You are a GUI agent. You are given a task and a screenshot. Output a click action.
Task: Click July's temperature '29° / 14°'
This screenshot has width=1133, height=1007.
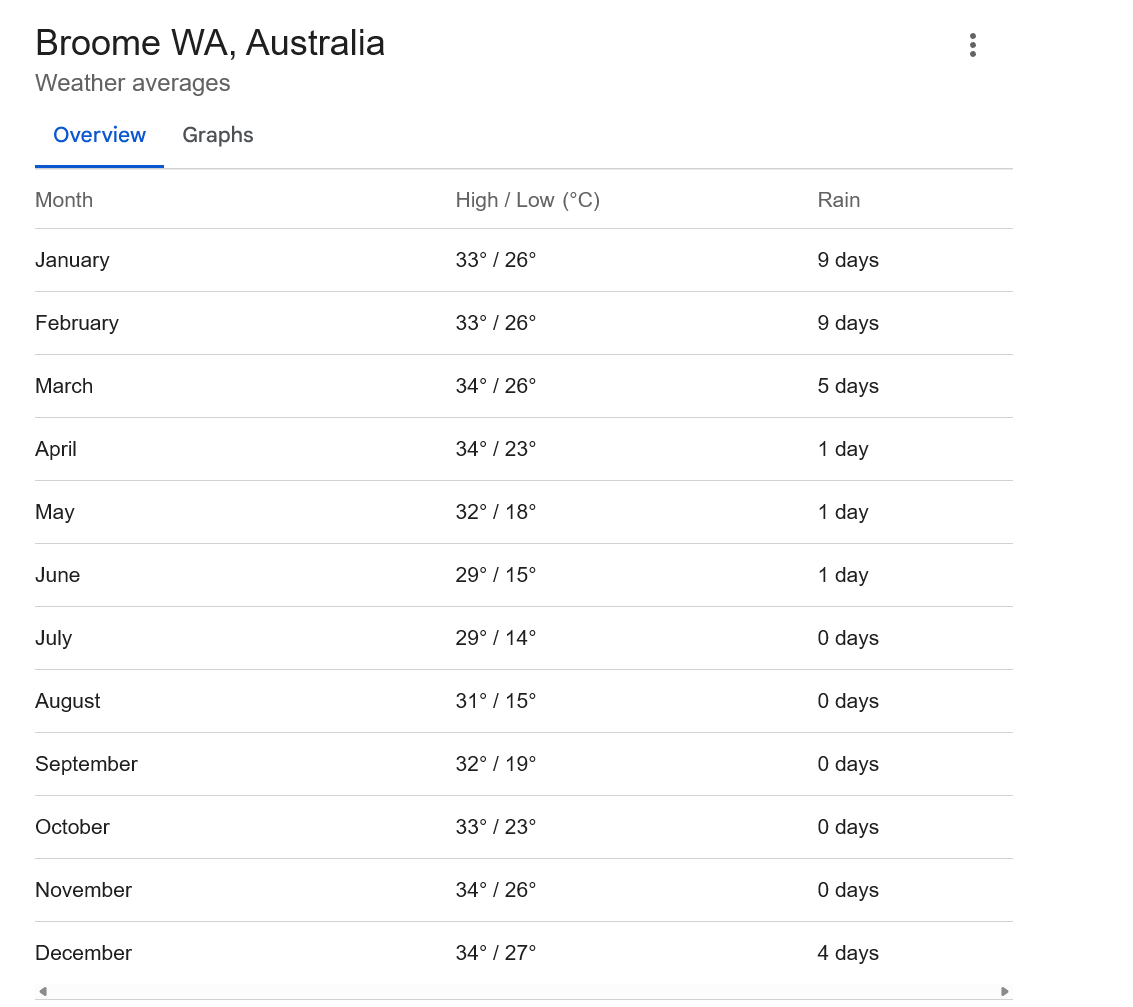pyautogui.click(x=496, y=638)
